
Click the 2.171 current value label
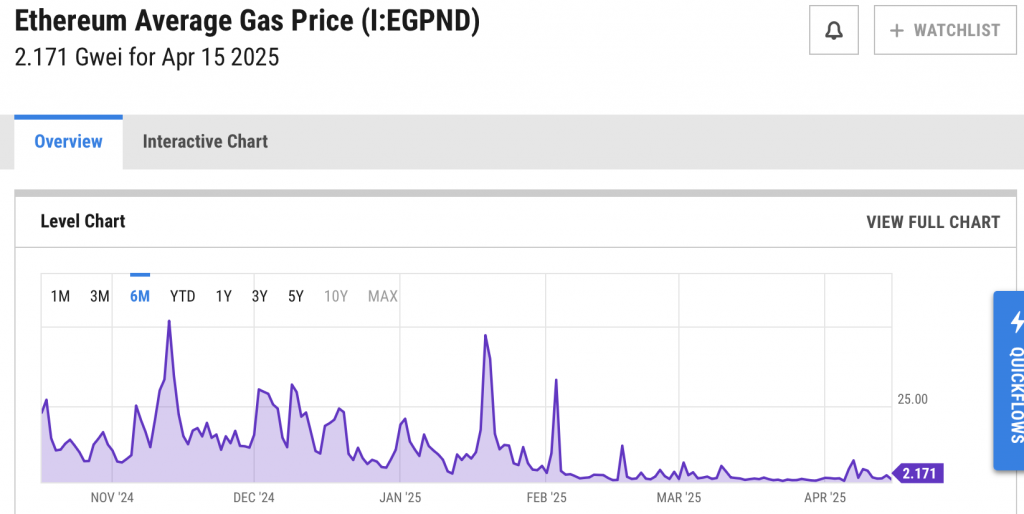pyautogui.click(x=919, y=473)
